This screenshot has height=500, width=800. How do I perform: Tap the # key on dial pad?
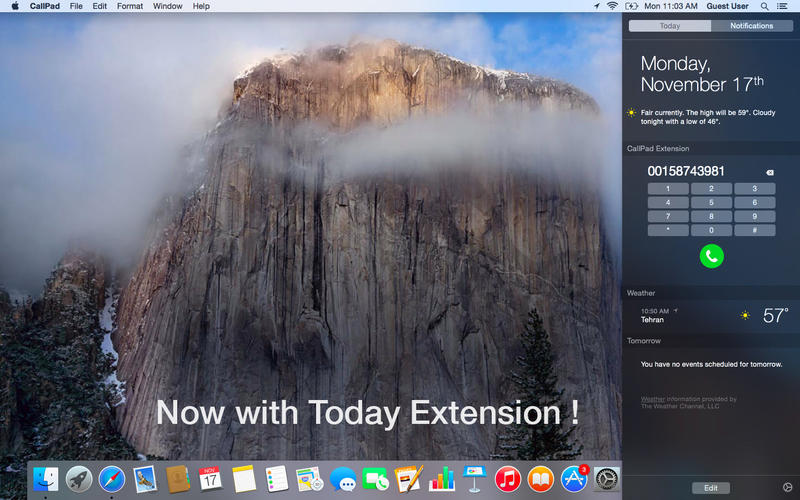click(x=755, y=230)
